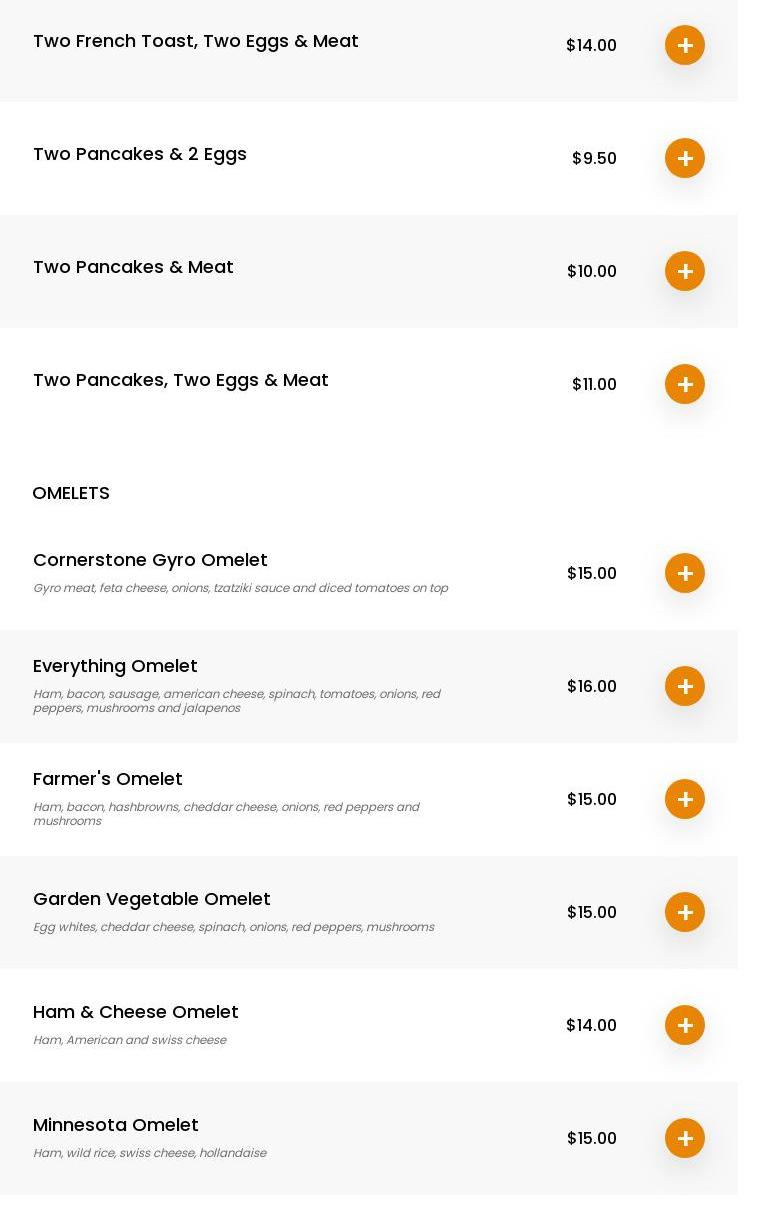770x1230 pixels.
Task: Open Farmer's Omelet details
Action: pyautogui.click(x=108, y=779)
